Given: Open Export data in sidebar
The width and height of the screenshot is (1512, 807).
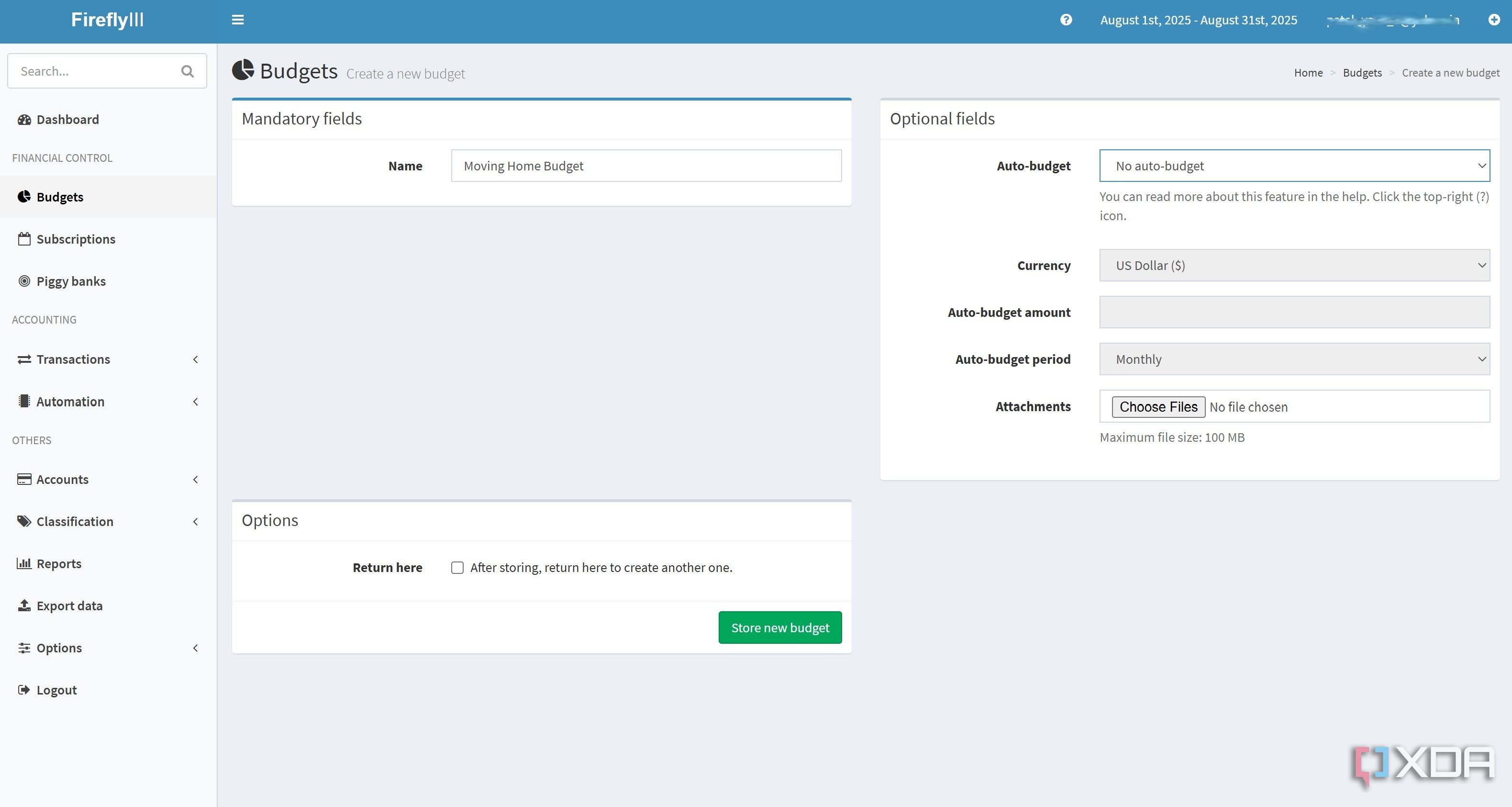Looking at the screenshot, I should [108, 605].
